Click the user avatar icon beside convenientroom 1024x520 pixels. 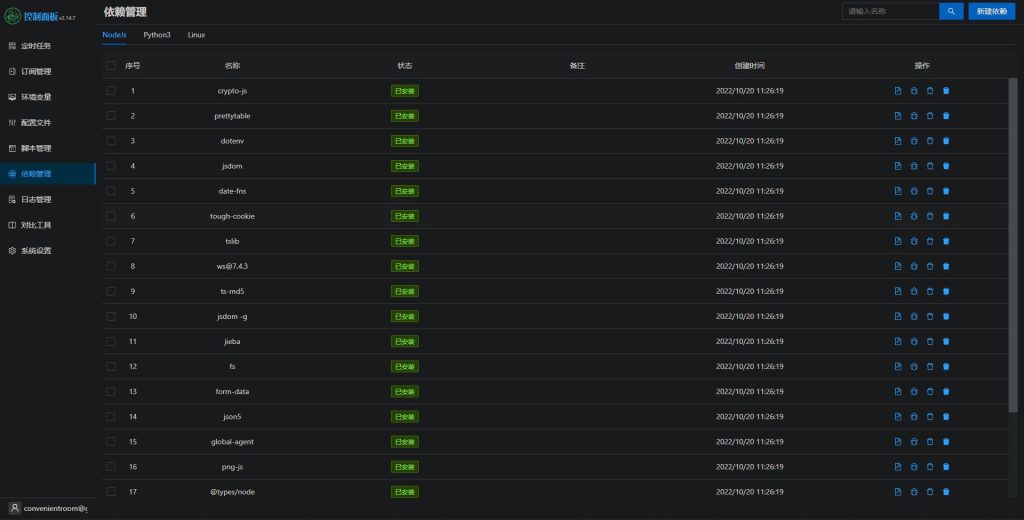(14, 508)
